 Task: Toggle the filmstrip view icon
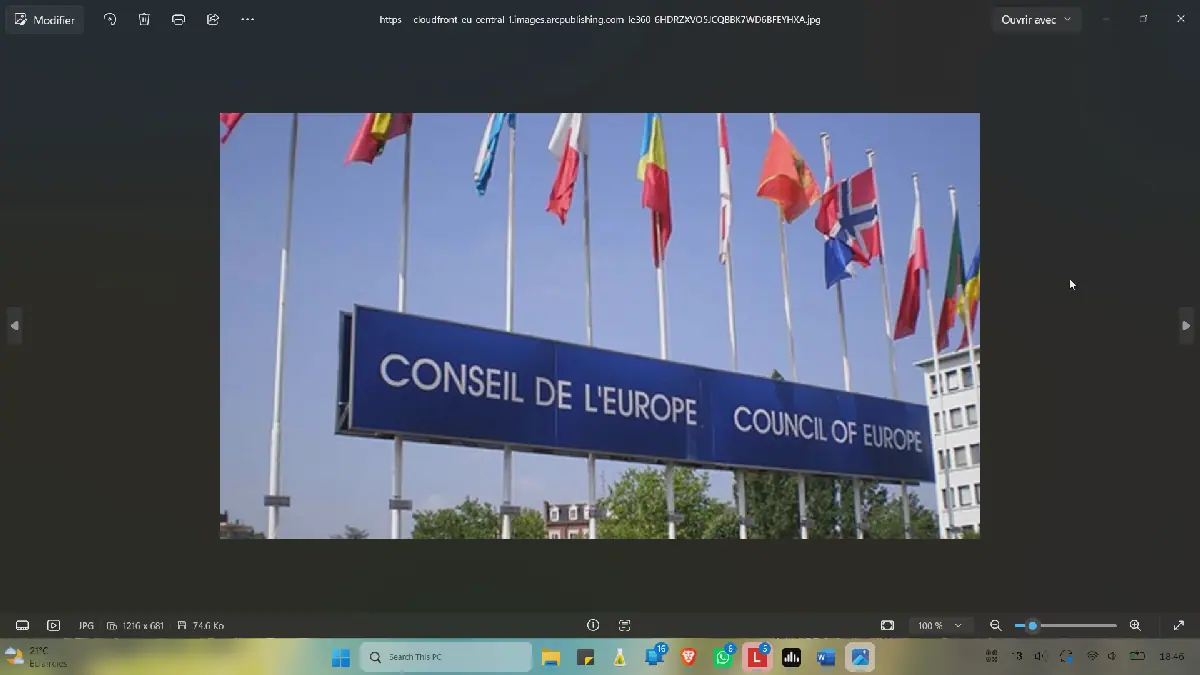22,626
